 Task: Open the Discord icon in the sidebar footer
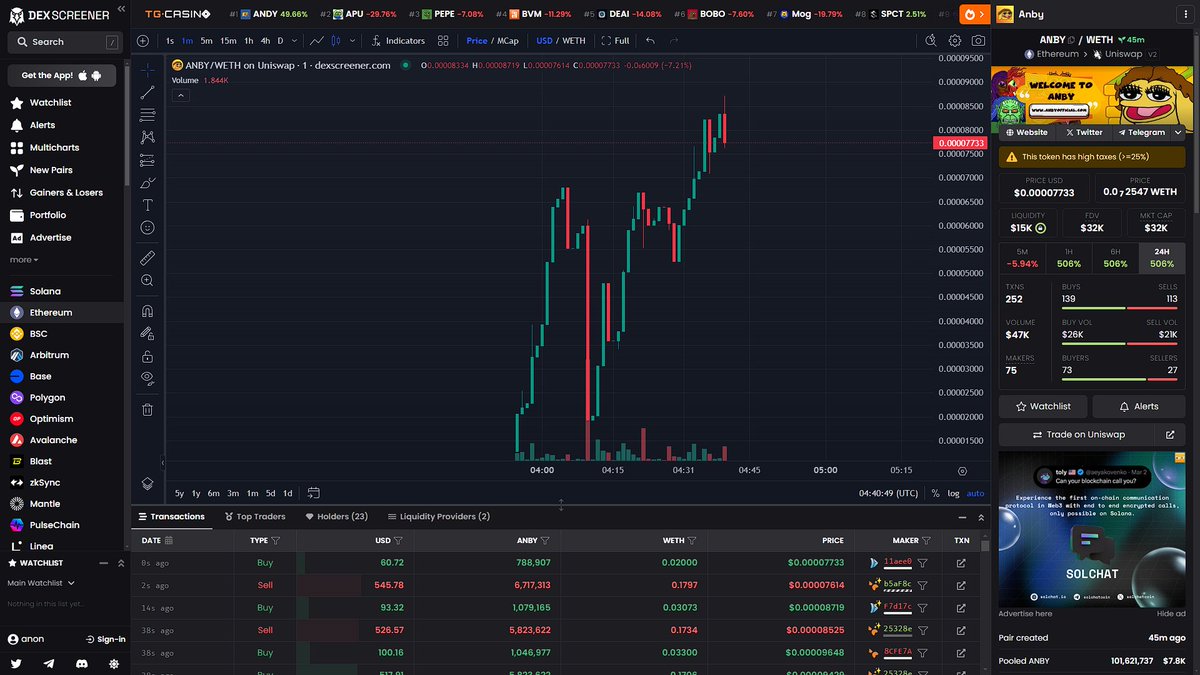pos(82,663)
